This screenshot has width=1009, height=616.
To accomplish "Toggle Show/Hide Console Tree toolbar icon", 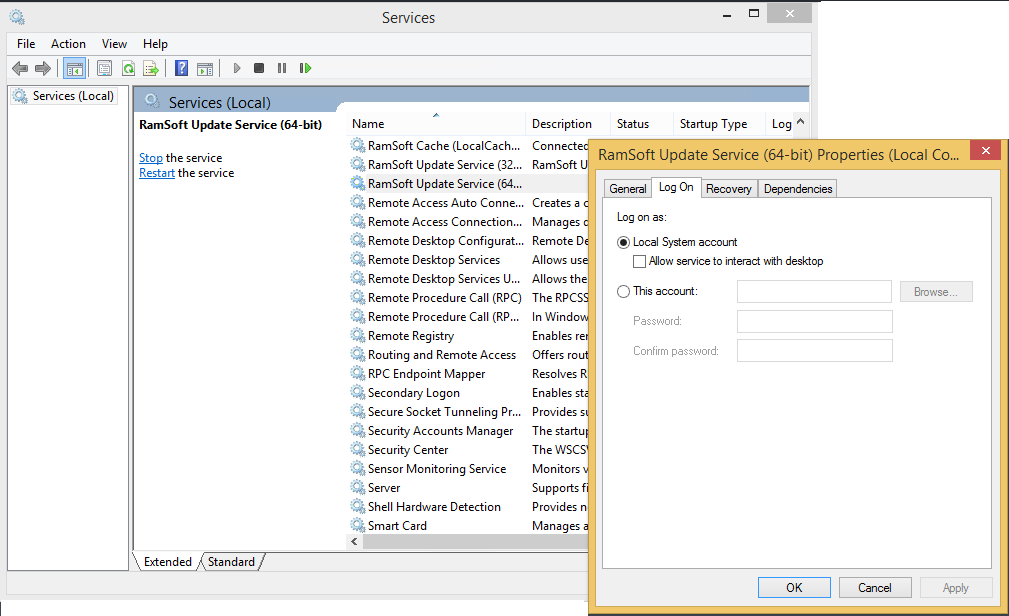I will click(x=74, y=68).
